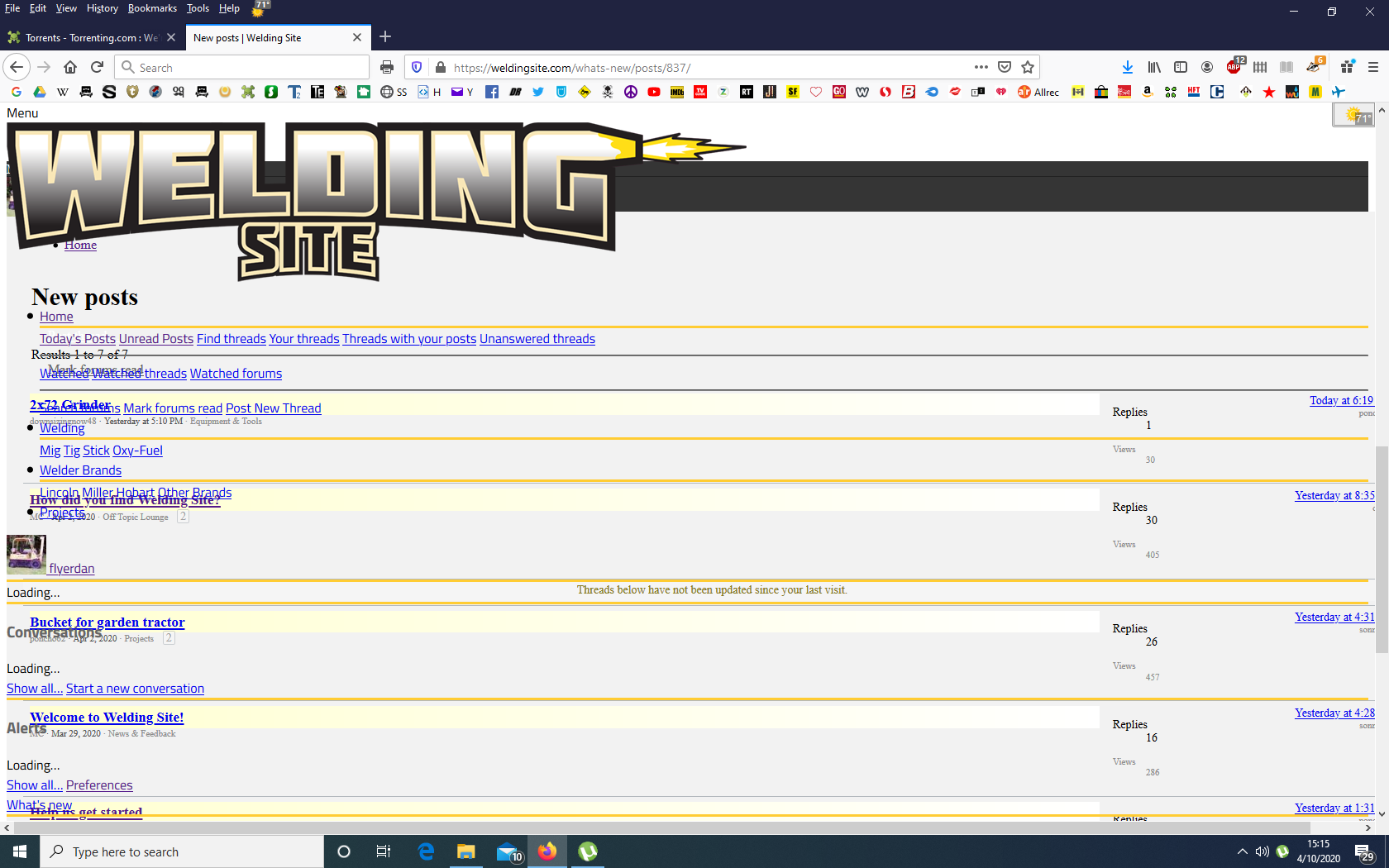Open the Amazon bookmark icon

pyautogui.click(x=1148, y=92)
